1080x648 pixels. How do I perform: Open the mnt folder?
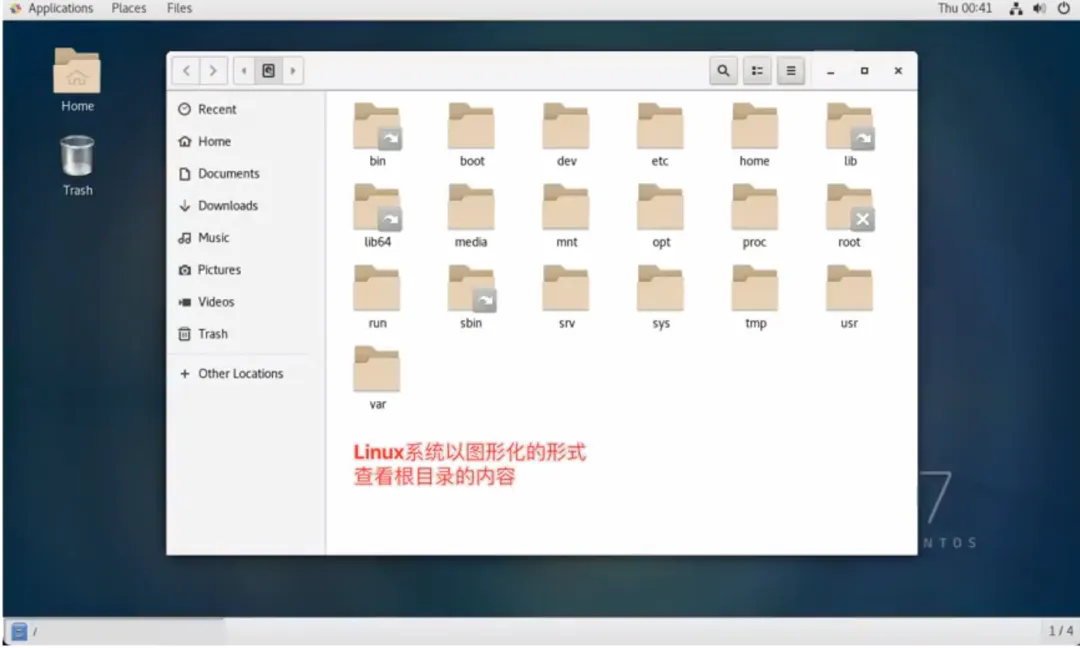click(566, 216)
